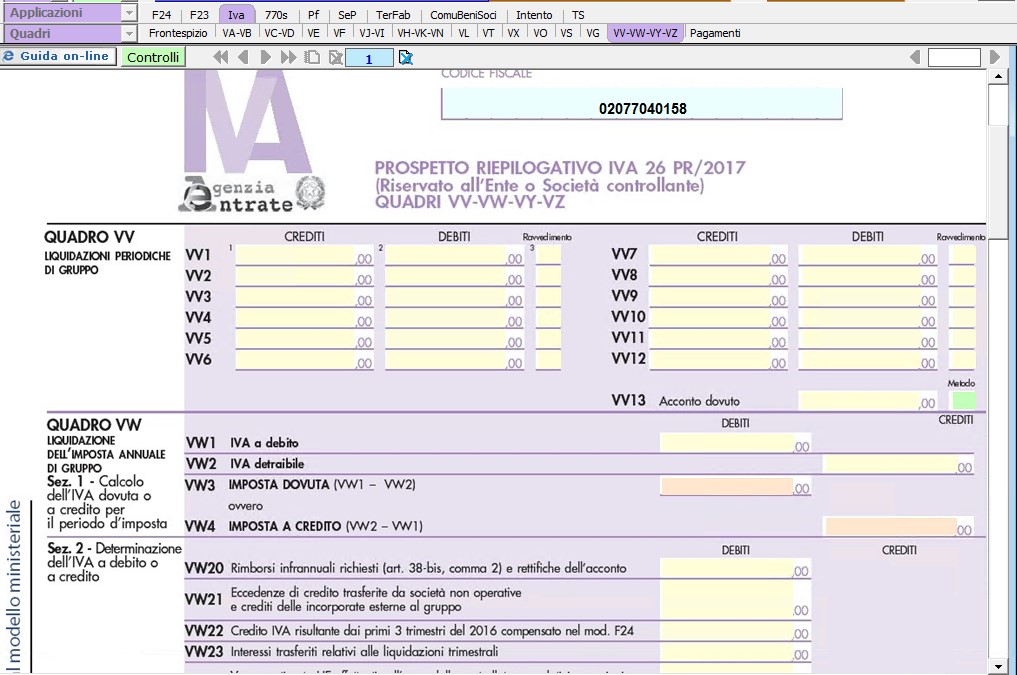This screenshot has height=675, width=1017.
Task: Open the VX quadro tab
Action: tap(514, 33)
